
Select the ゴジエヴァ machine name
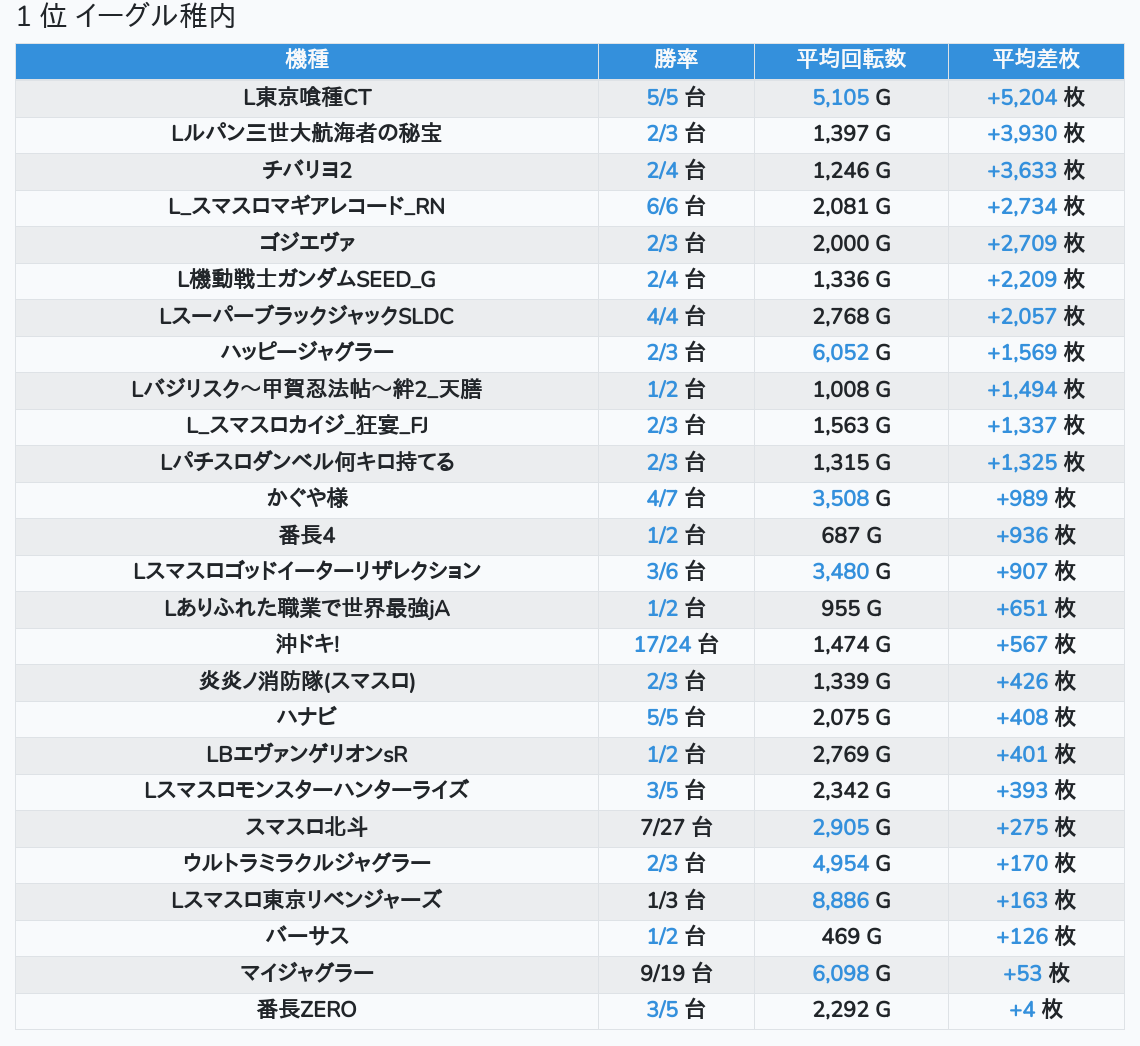(307, 243)
